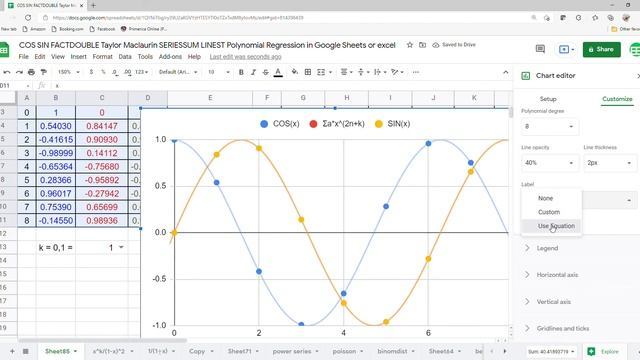Screen dimensions: 640x360
Task: Toggle bold formatting
Action: [x=241, y=72]
